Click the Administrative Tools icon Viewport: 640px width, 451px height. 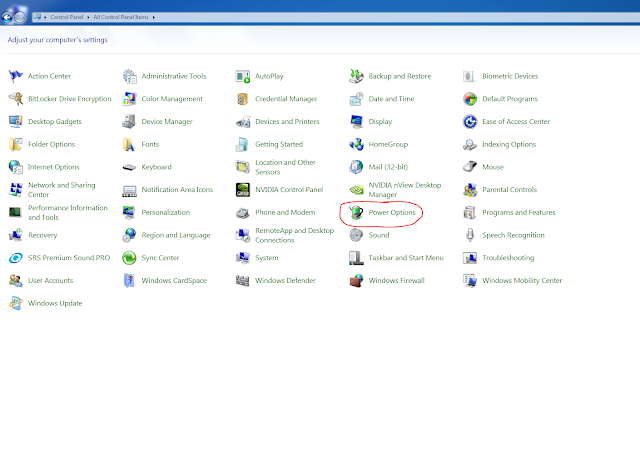click(x=129, y=76)
